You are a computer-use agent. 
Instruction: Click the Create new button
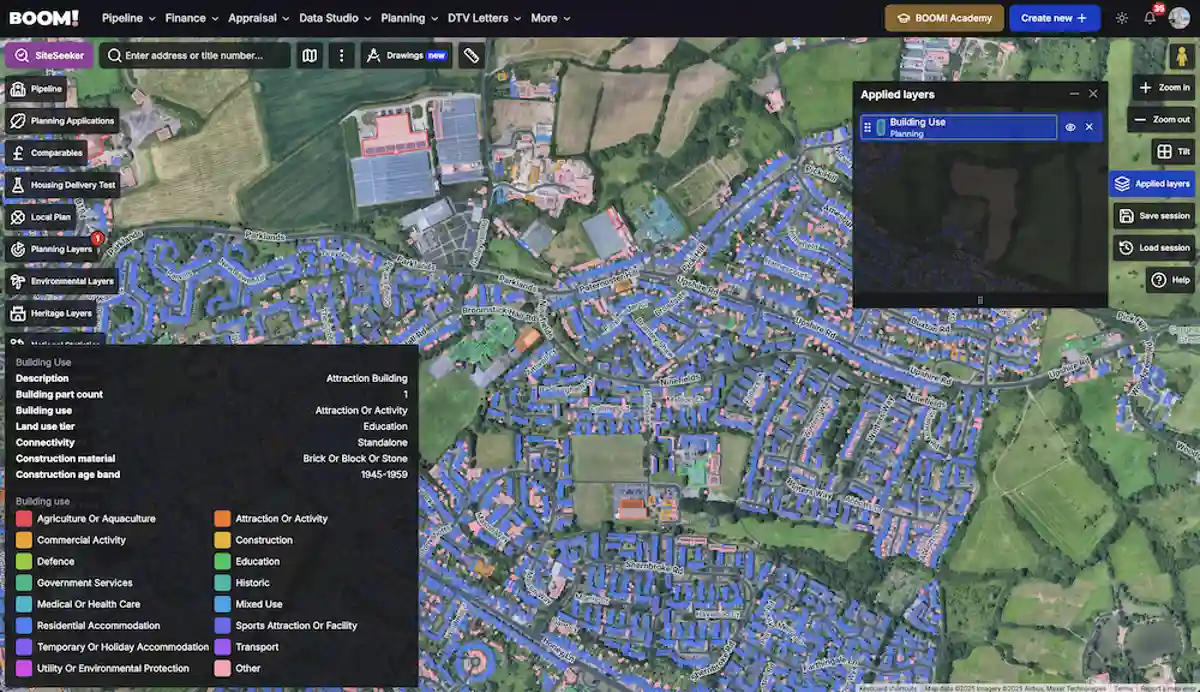tap(1054, 17)
